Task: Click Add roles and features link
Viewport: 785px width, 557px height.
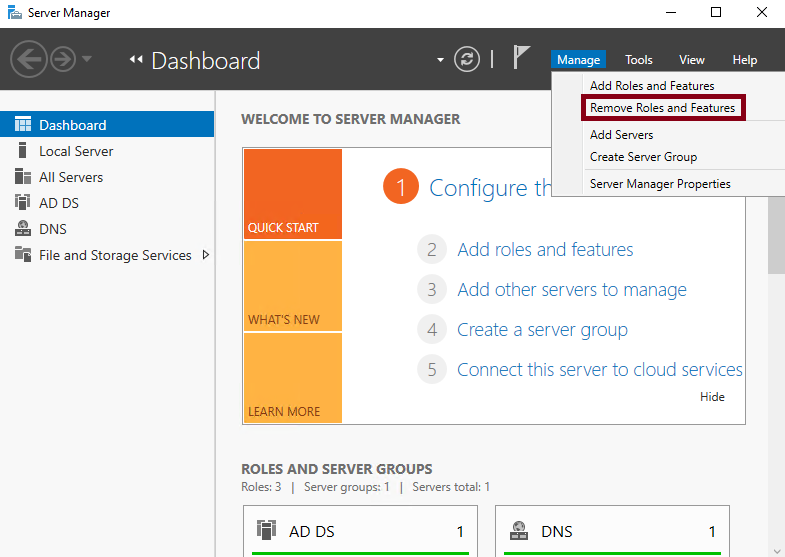Action: coord(545,249)
